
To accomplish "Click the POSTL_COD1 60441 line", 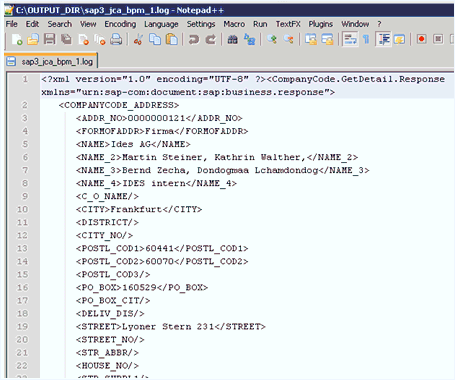I will pos(162,248).
